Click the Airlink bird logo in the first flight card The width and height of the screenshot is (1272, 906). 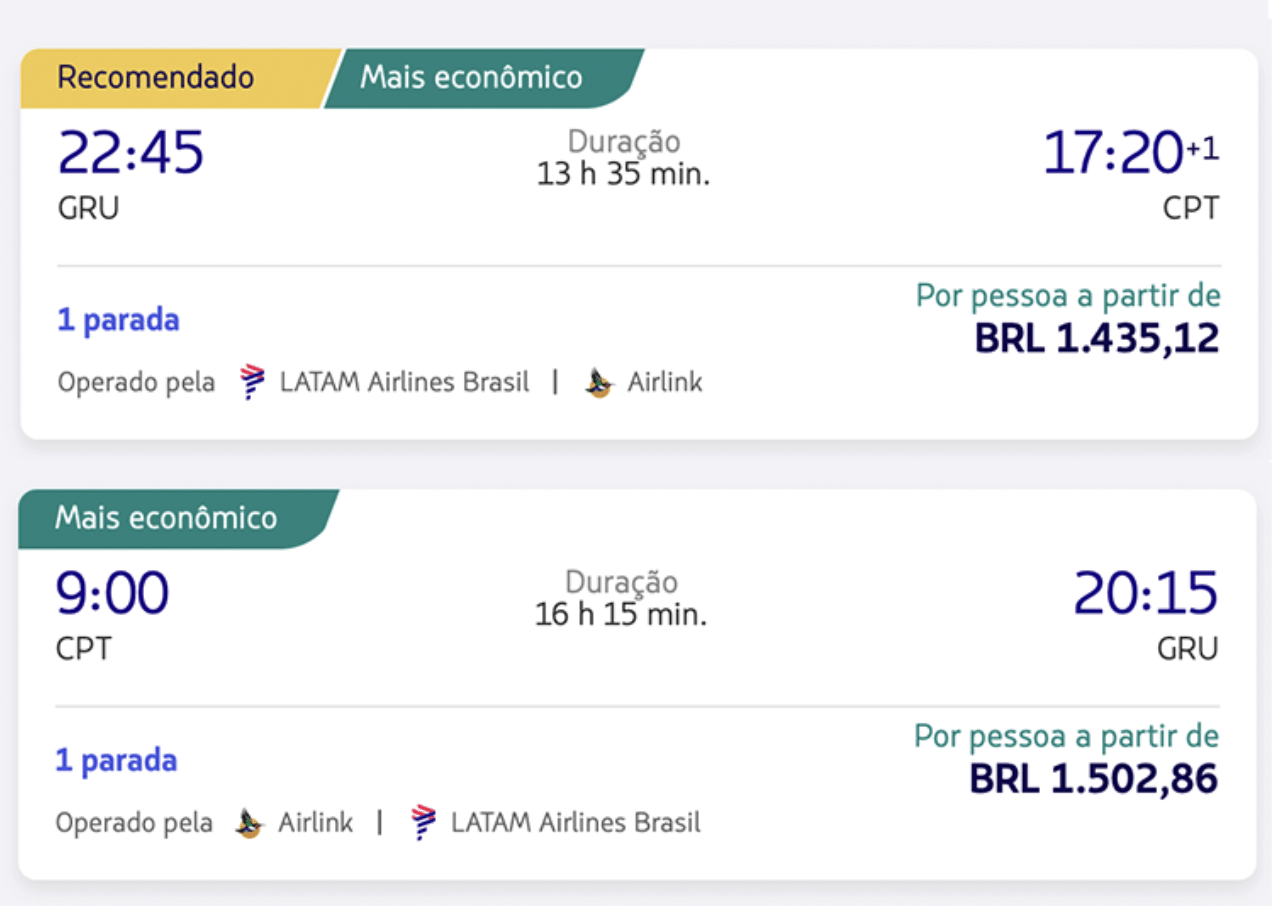point(599,382)
